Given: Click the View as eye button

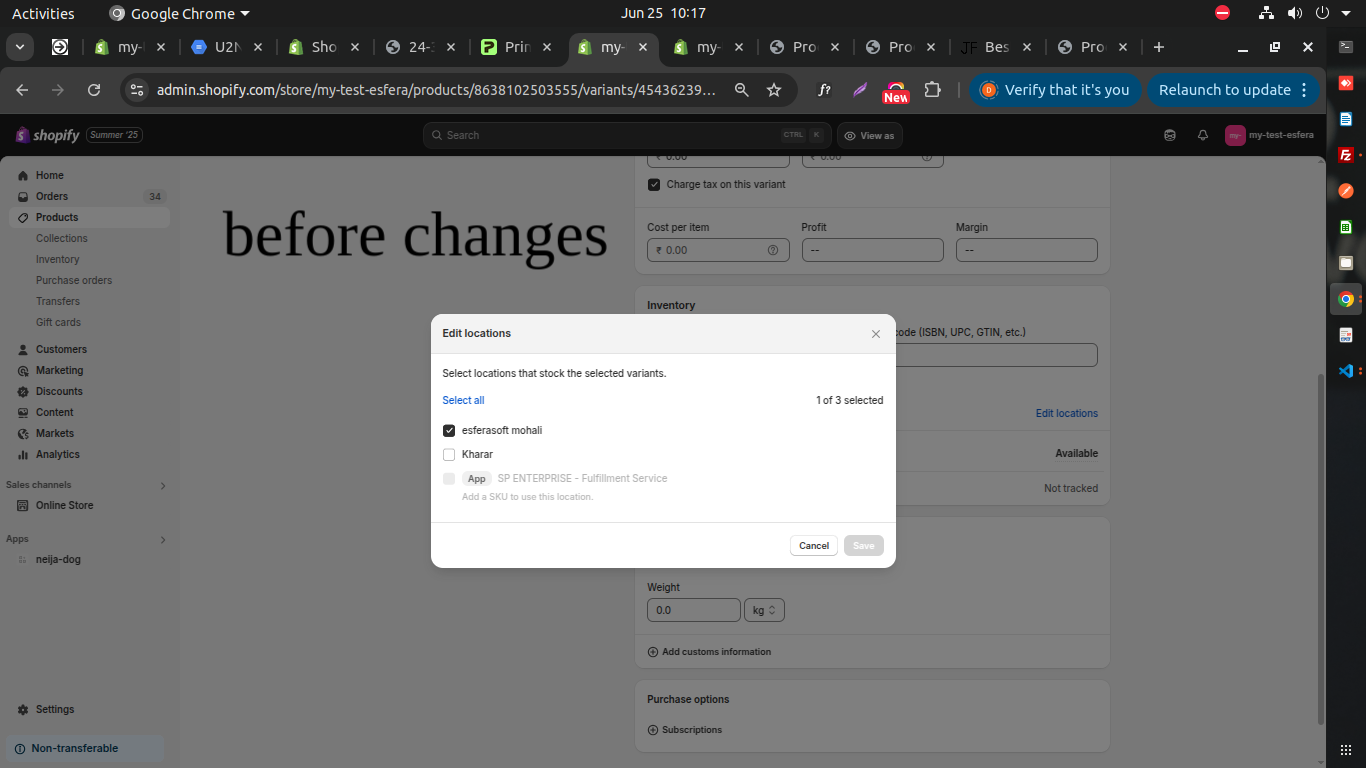Looking at the screenshot, I should [x=869, y=136].
